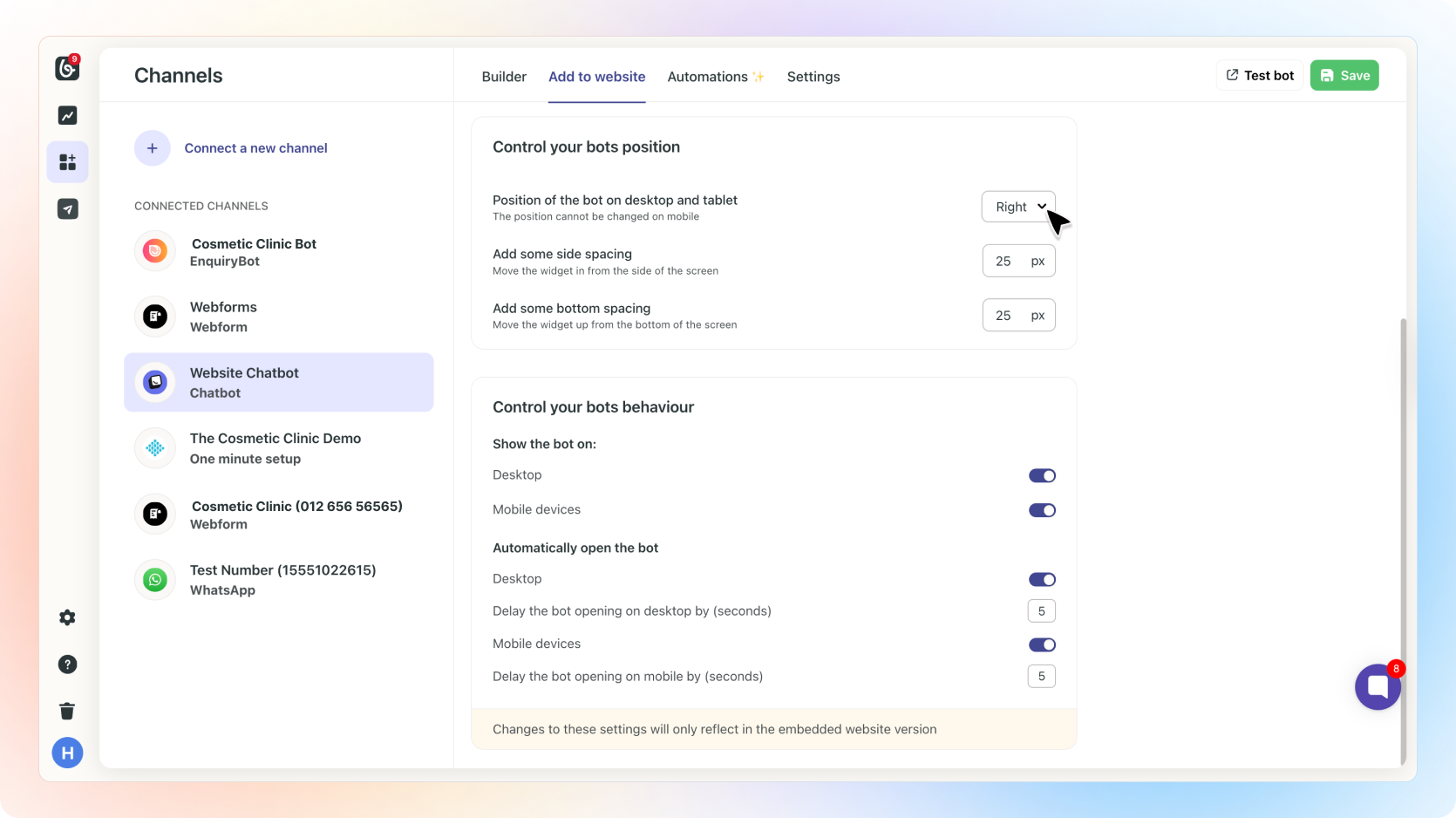Image resolution: width=1456 pixels, height=818 pixels.
Task: Open the app logo with notification badge
Action: 67,67
